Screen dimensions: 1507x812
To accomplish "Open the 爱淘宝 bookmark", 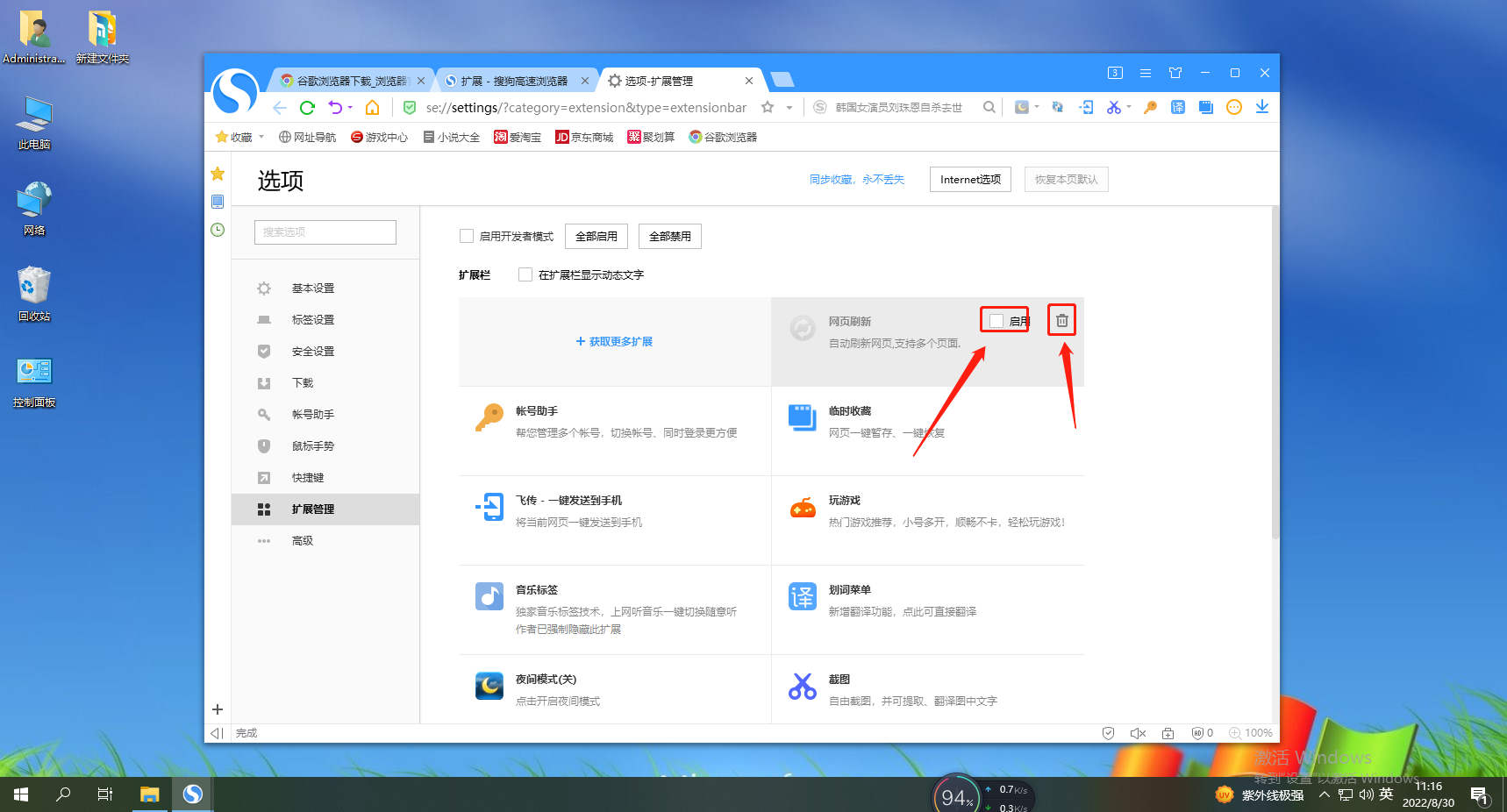I will click(518, 137).
